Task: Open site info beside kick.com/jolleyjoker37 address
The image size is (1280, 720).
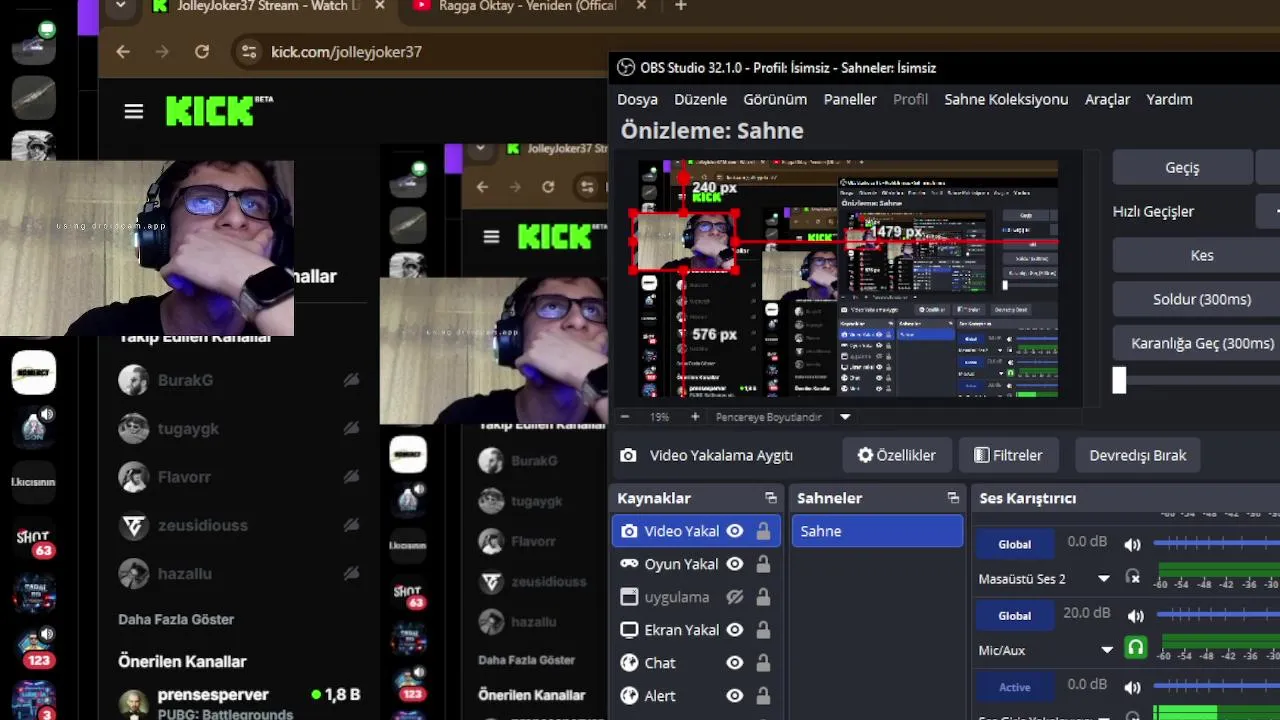Action: (250, 52)
